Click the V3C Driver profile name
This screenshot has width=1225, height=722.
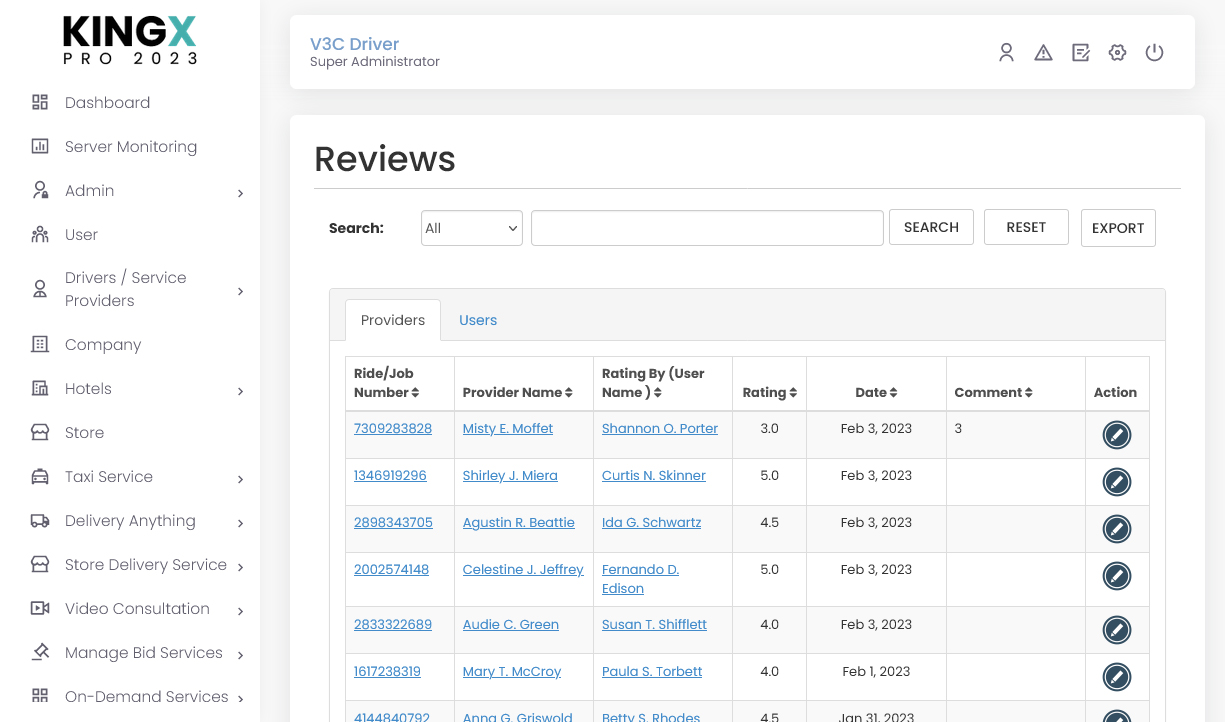[x=354, y=44]
